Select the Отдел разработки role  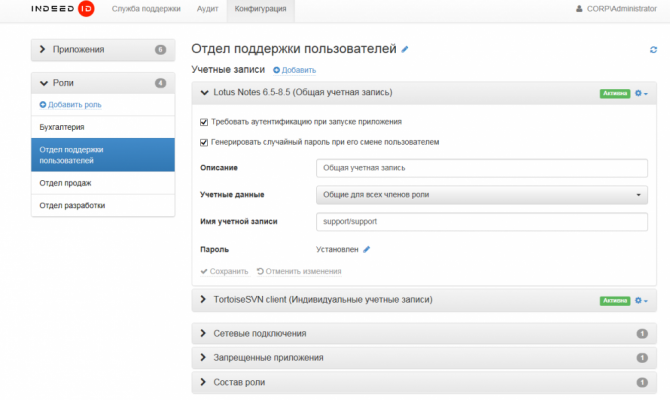tap(103, 206)
